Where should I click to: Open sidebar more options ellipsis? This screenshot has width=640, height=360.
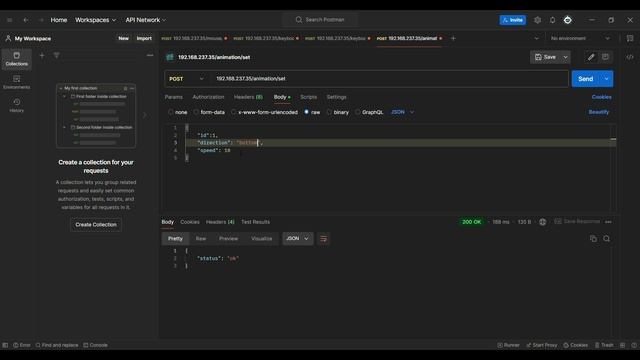coord(150,55)
